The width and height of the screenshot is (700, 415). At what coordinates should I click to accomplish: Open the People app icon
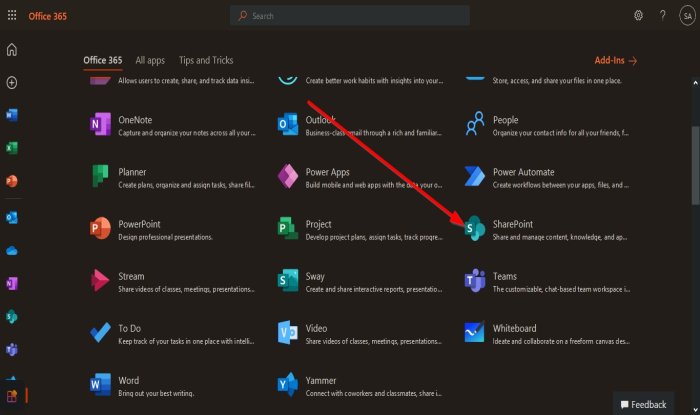tap(475, 124)
